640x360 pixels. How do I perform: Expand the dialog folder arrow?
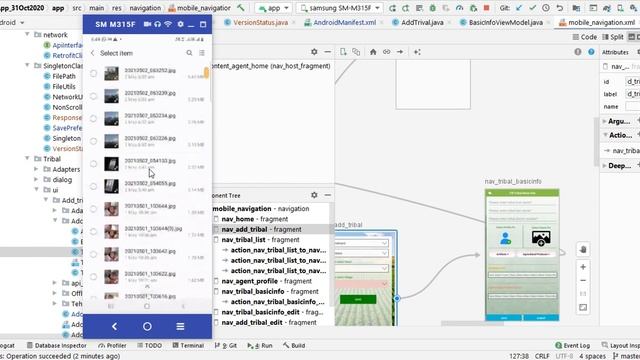36,180
